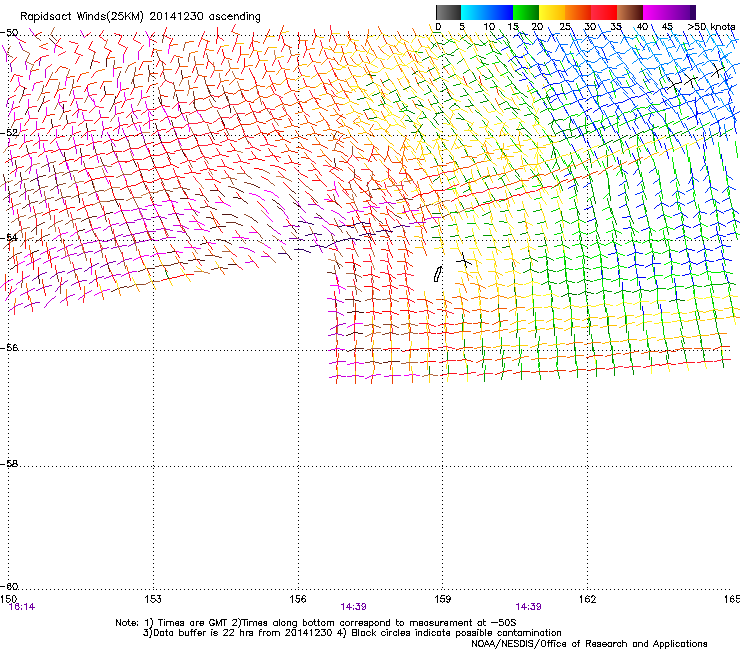Click the purple '16:14' time stamp
This screenshot has width=740, height=650.
pyautogui.click(x=22, y=607)
